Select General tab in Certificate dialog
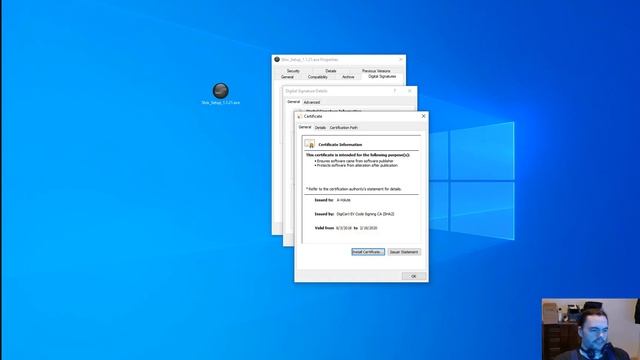The image size is (640, 360). tap(304, 127)
